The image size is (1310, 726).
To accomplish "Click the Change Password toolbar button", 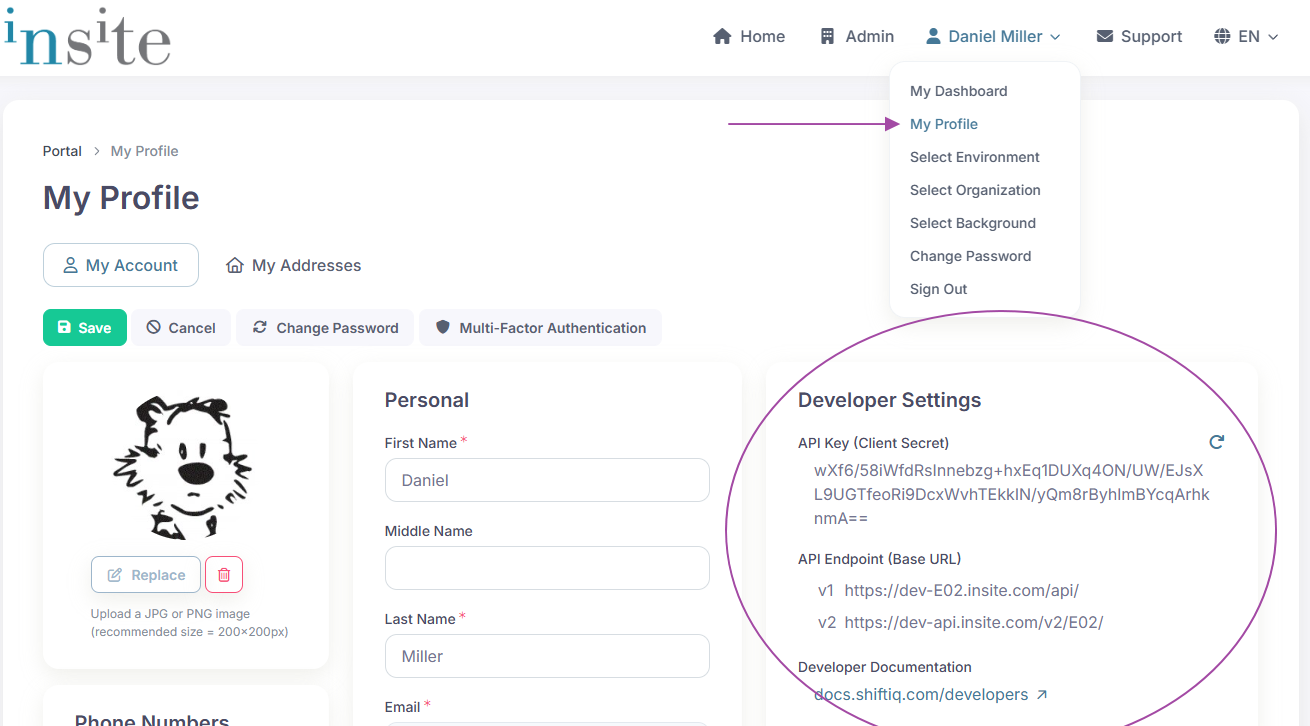I will 325,327.
